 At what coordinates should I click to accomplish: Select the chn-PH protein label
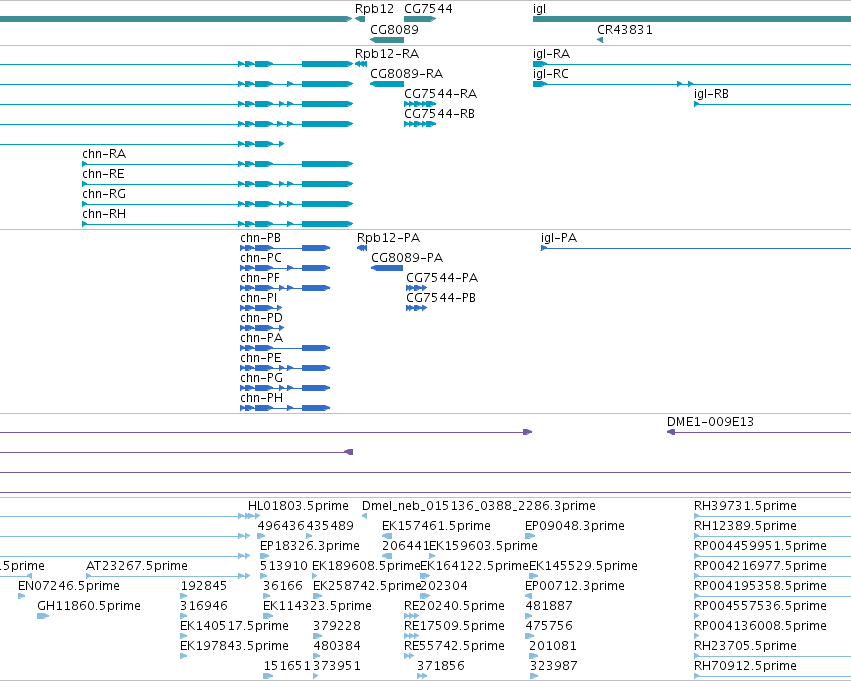pos(262,398)
